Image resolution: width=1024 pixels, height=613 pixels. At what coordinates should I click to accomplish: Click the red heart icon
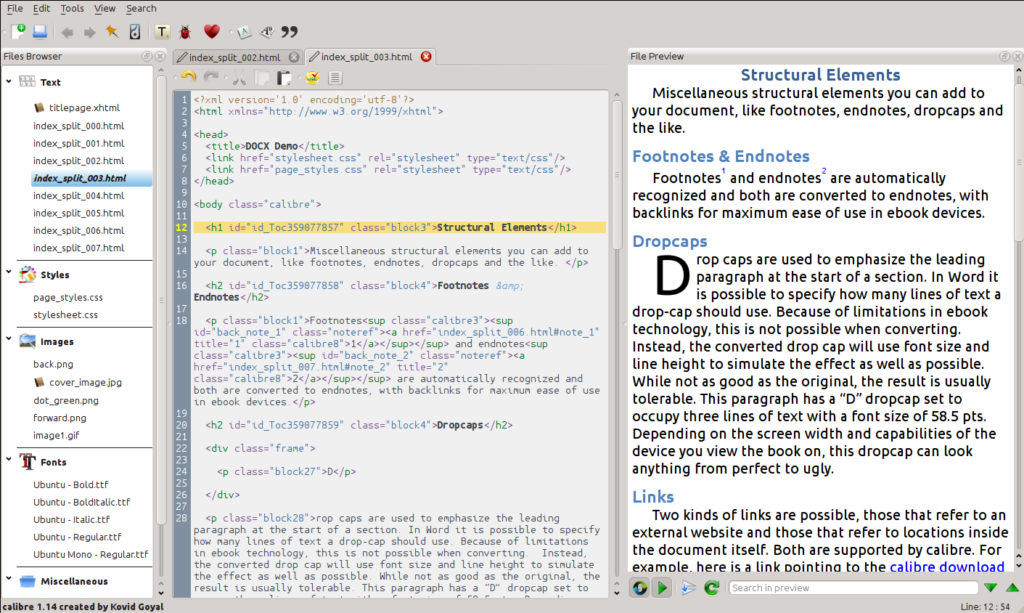pyautogui.click(x=211, y=32)
